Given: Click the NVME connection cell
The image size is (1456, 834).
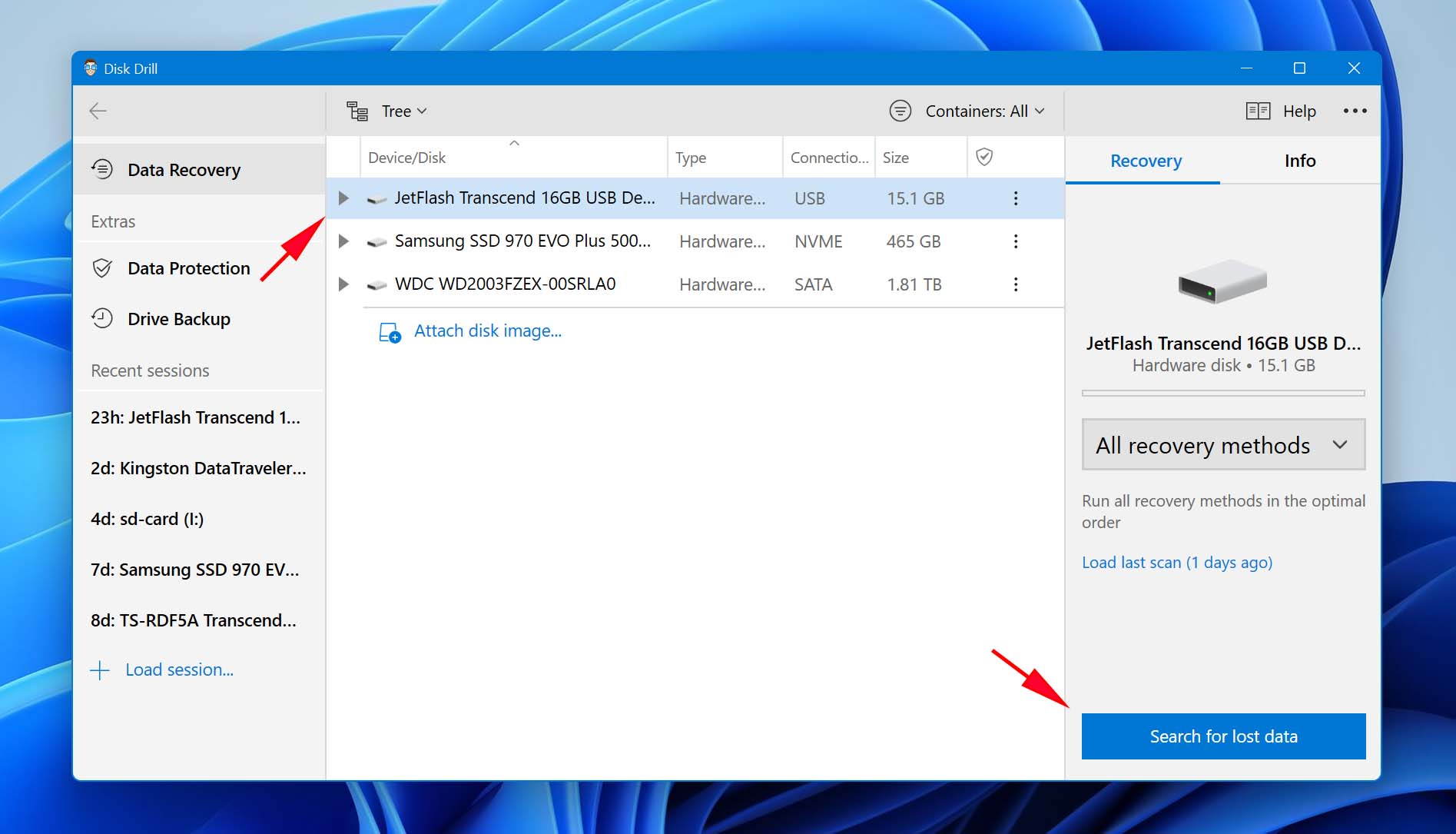Looking at the screenshot, I should coord(818,241).
